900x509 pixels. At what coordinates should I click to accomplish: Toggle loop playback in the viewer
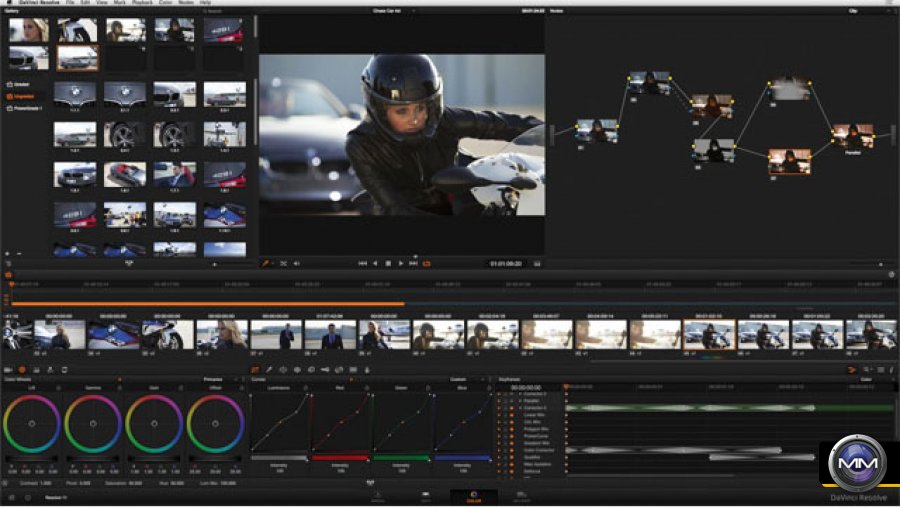point(426,263)
